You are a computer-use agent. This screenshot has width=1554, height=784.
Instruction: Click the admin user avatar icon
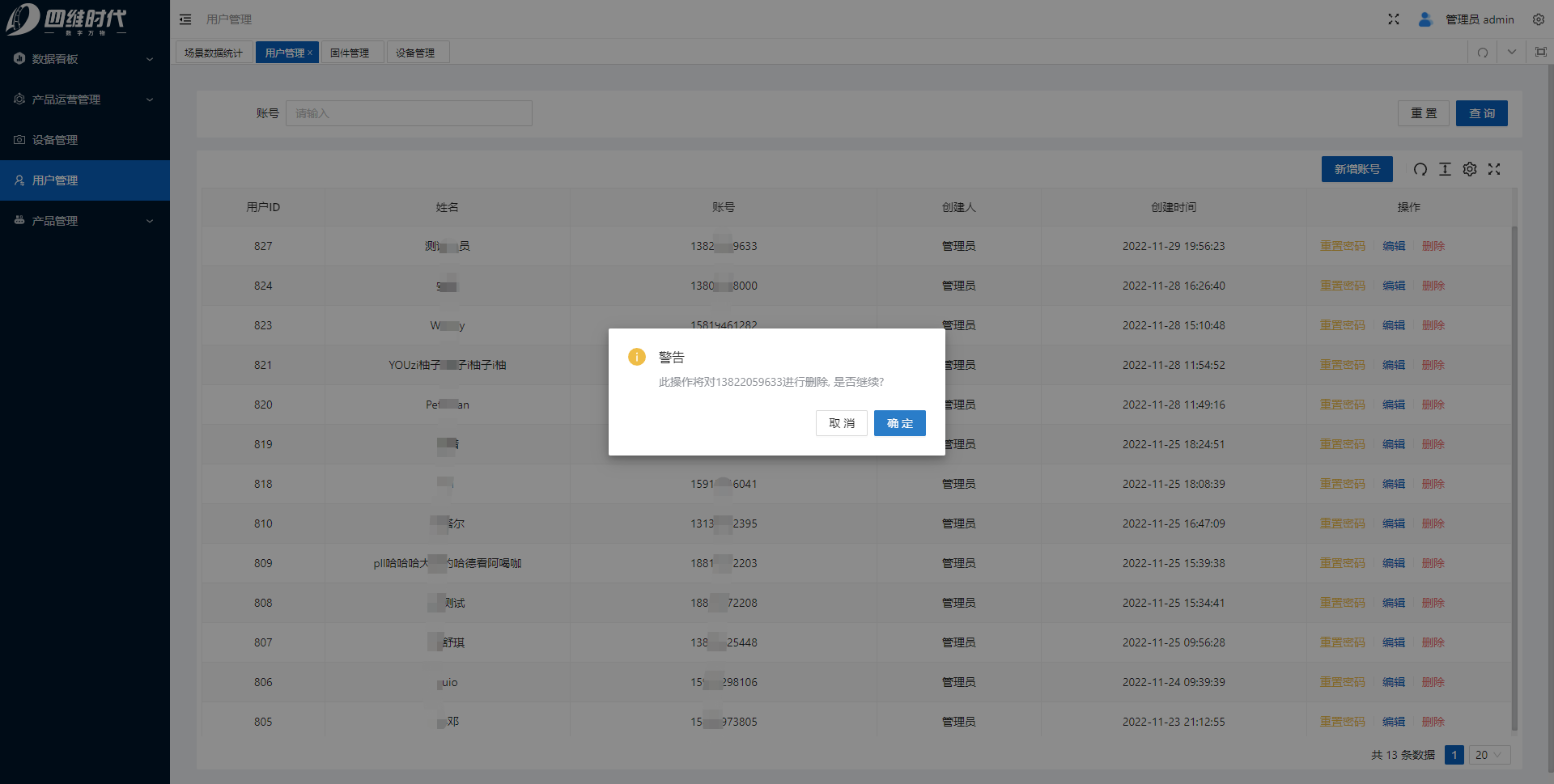(1424, 19)
